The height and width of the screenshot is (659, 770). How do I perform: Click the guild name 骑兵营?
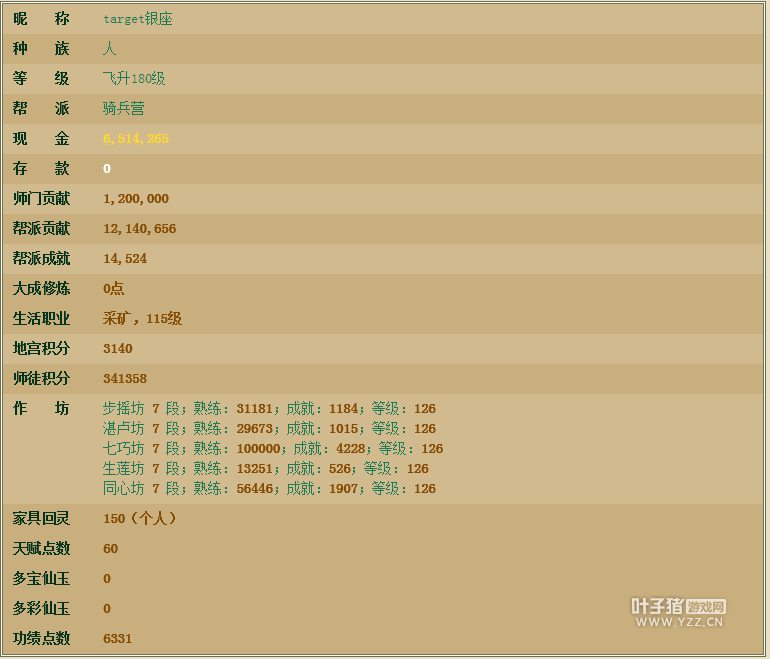124,109
